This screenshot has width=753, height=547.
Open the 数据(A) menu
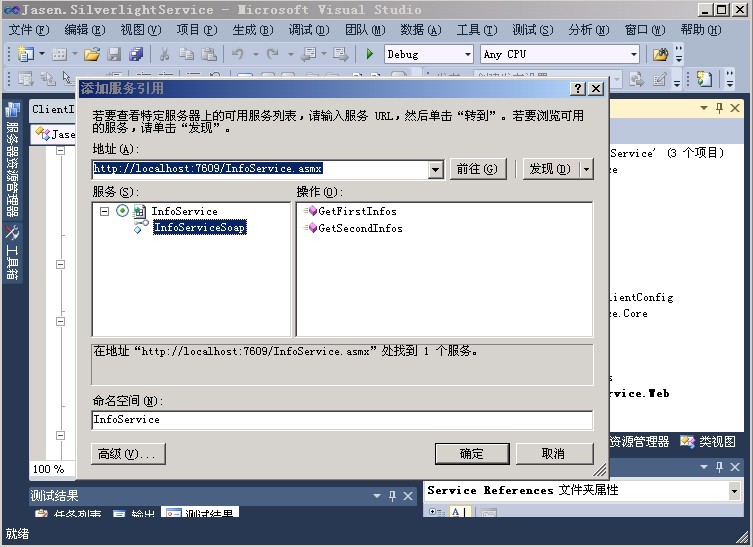pos(421,30)
